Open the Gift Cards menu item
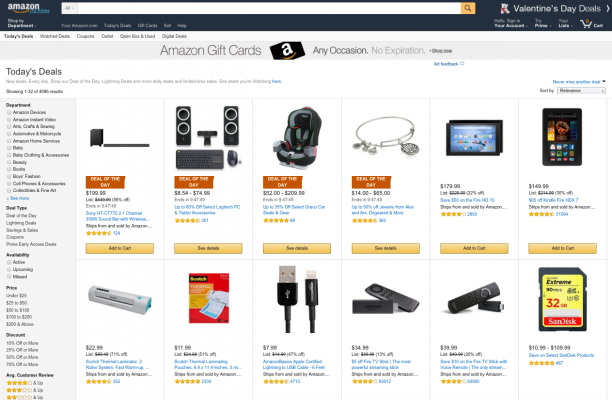The height and width of the screenshot is (400, 612). coord(147,25)
